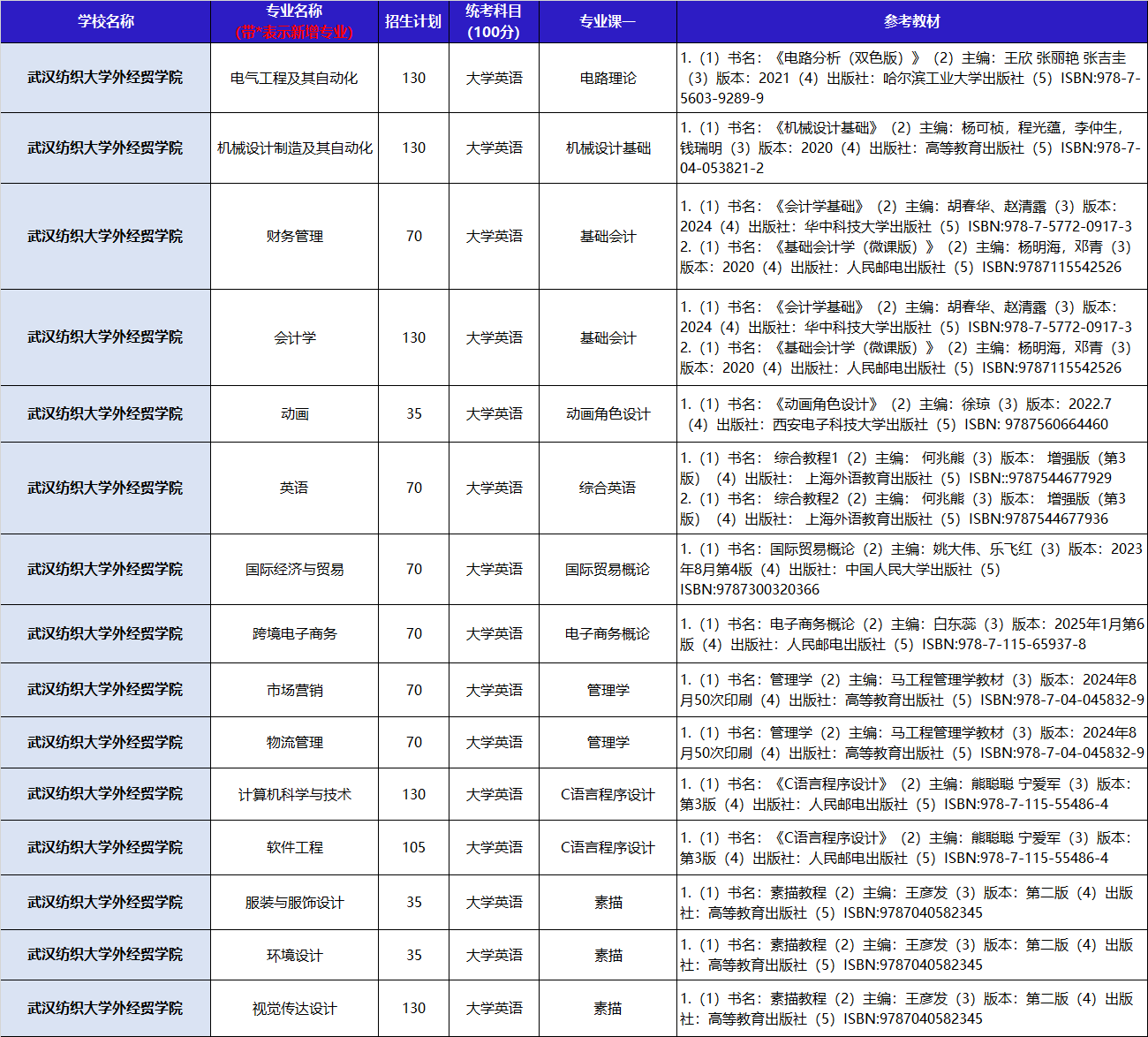Click 基础会计 in the 会计学 row

point(608,337)
